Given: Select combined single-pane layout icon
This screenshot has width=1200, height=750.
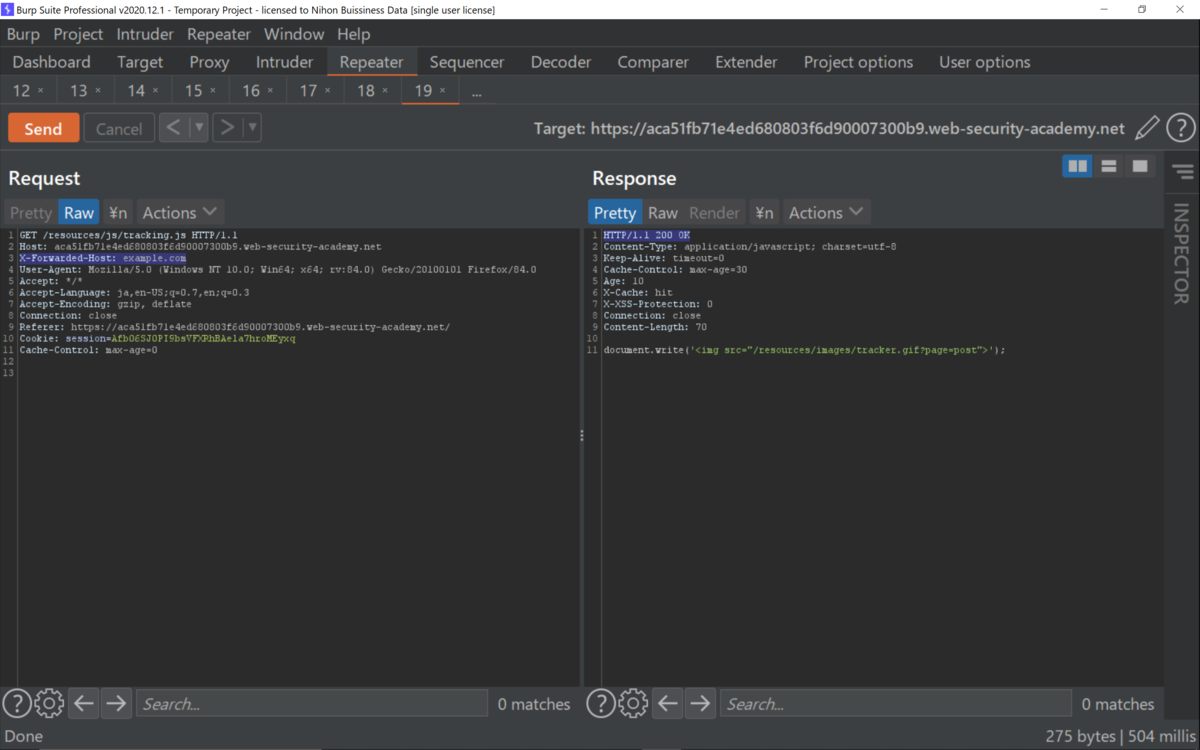Looking at the screenshot, I should pos(1140,166).
